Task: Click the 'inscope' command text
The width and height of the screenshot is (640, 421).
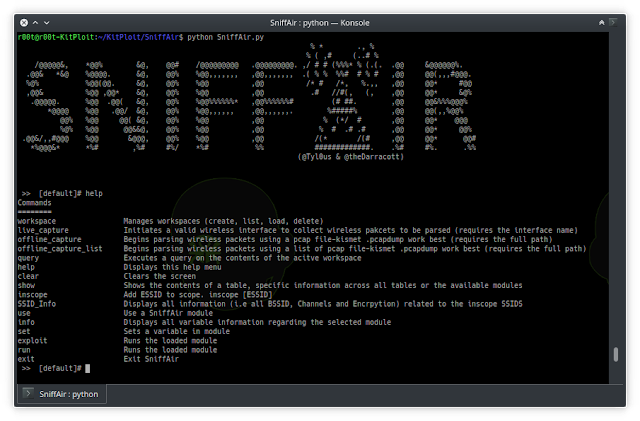Action: pyautogui.click(x=33, y=295)
